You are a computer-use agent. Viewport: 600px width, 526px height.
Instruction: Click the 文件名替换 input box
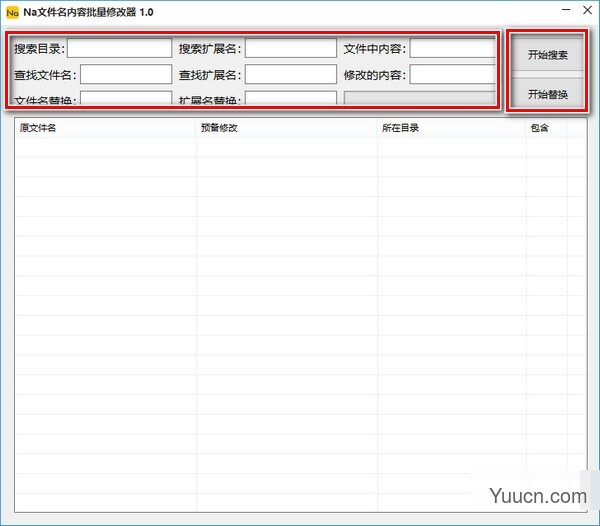point(126,98)
